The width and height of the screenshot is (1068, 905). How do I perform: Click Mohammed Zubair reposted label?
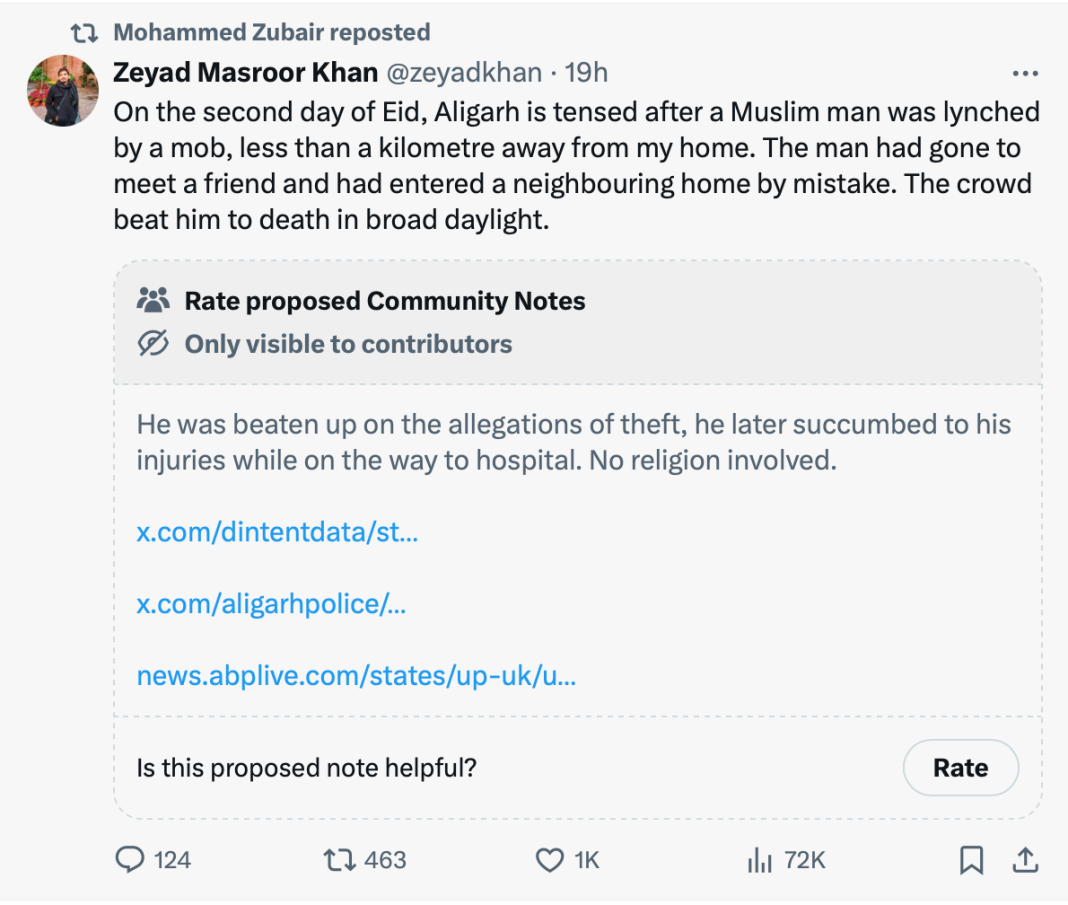click(272, 32)
